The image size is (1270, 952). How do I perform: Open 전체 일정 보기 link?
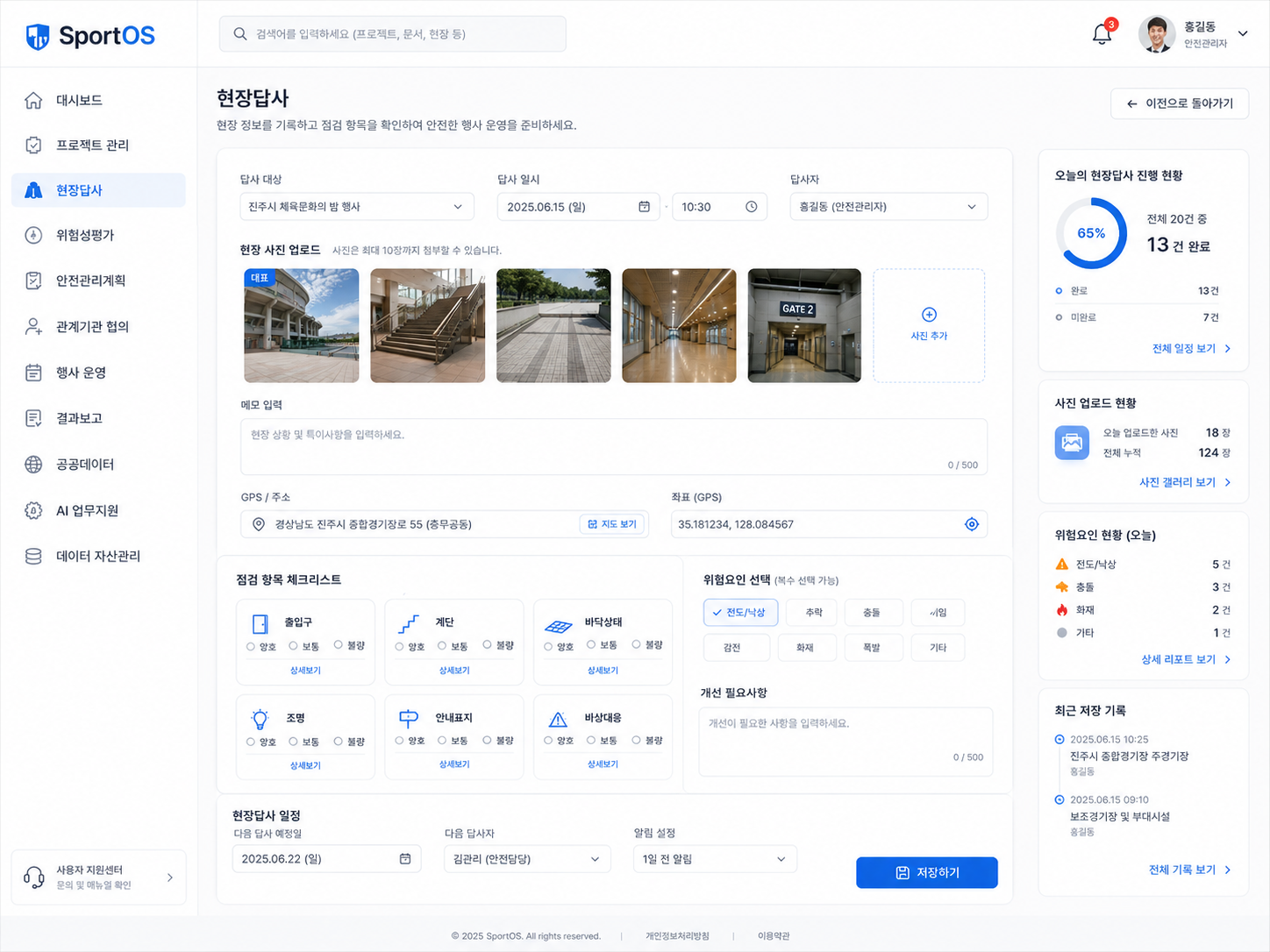pyautogui.click(x=1191, y=349)
